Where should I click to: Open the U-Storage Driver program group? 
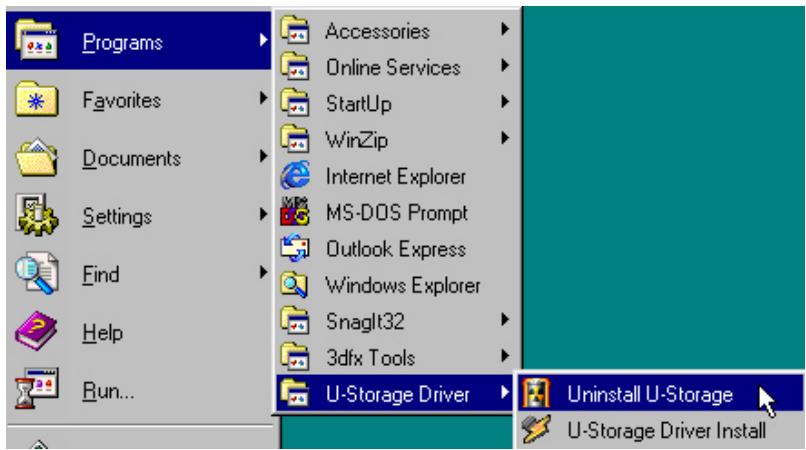coord(395,393)
